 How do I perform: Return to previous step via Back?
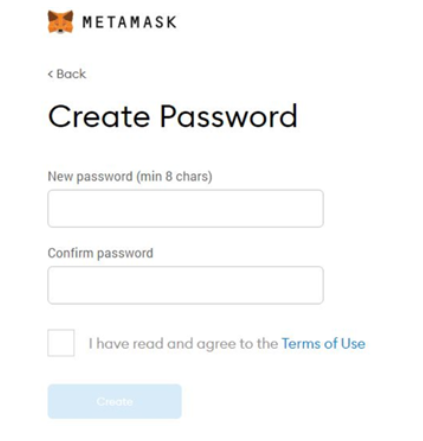coord(67,74)
